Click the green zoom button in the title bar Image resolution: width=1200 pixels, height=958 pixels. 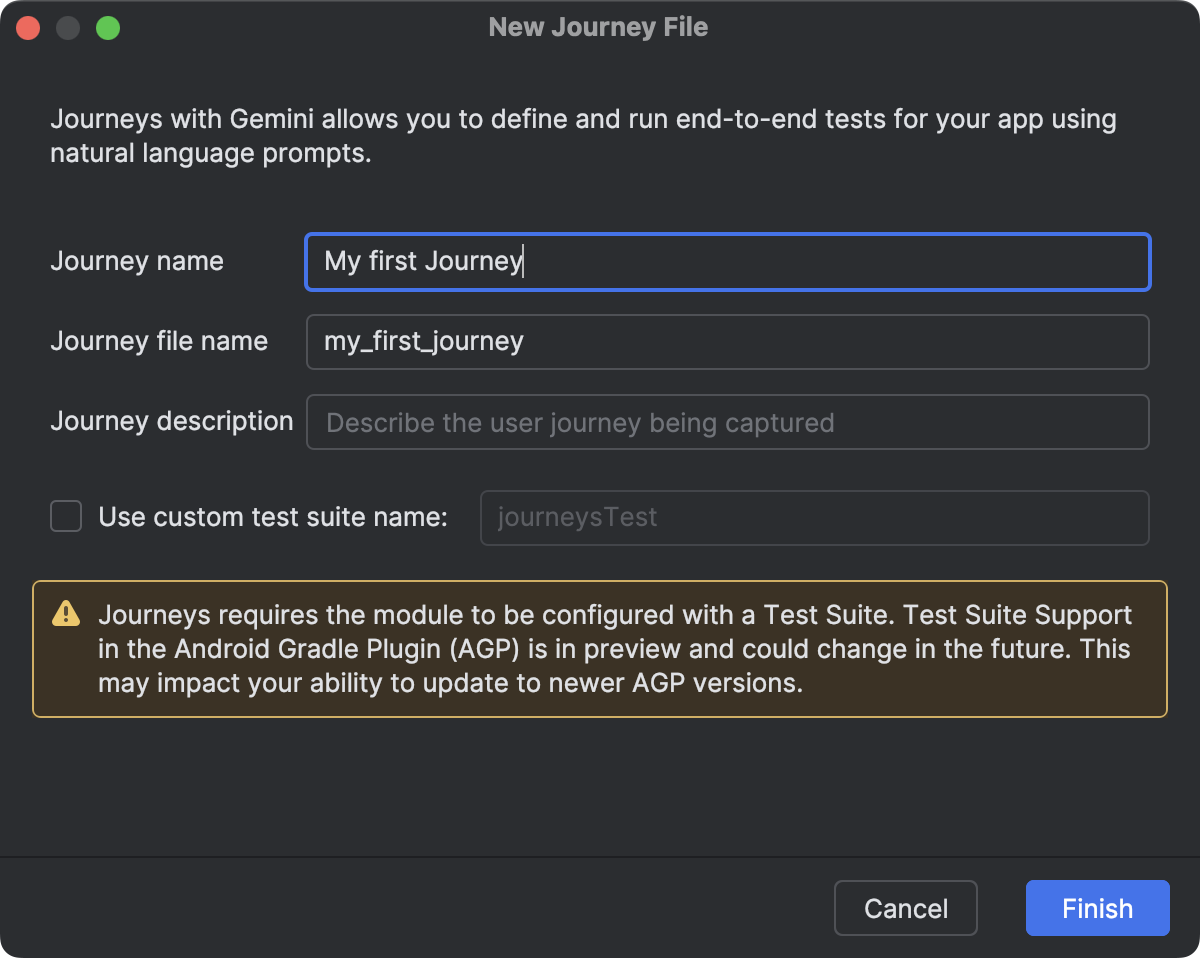(108, 27)
